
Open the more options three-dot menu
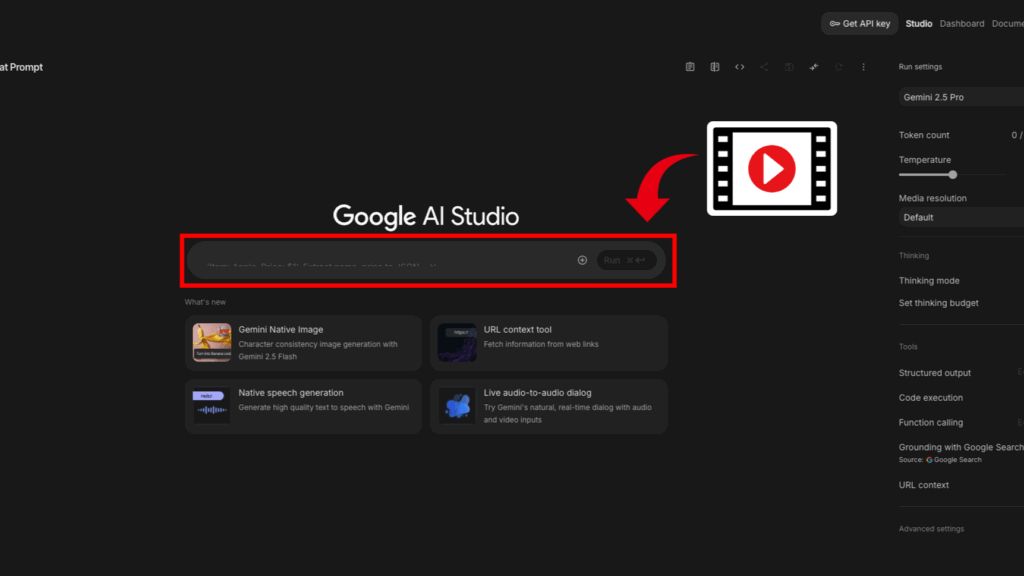click(x=864, y=66)
